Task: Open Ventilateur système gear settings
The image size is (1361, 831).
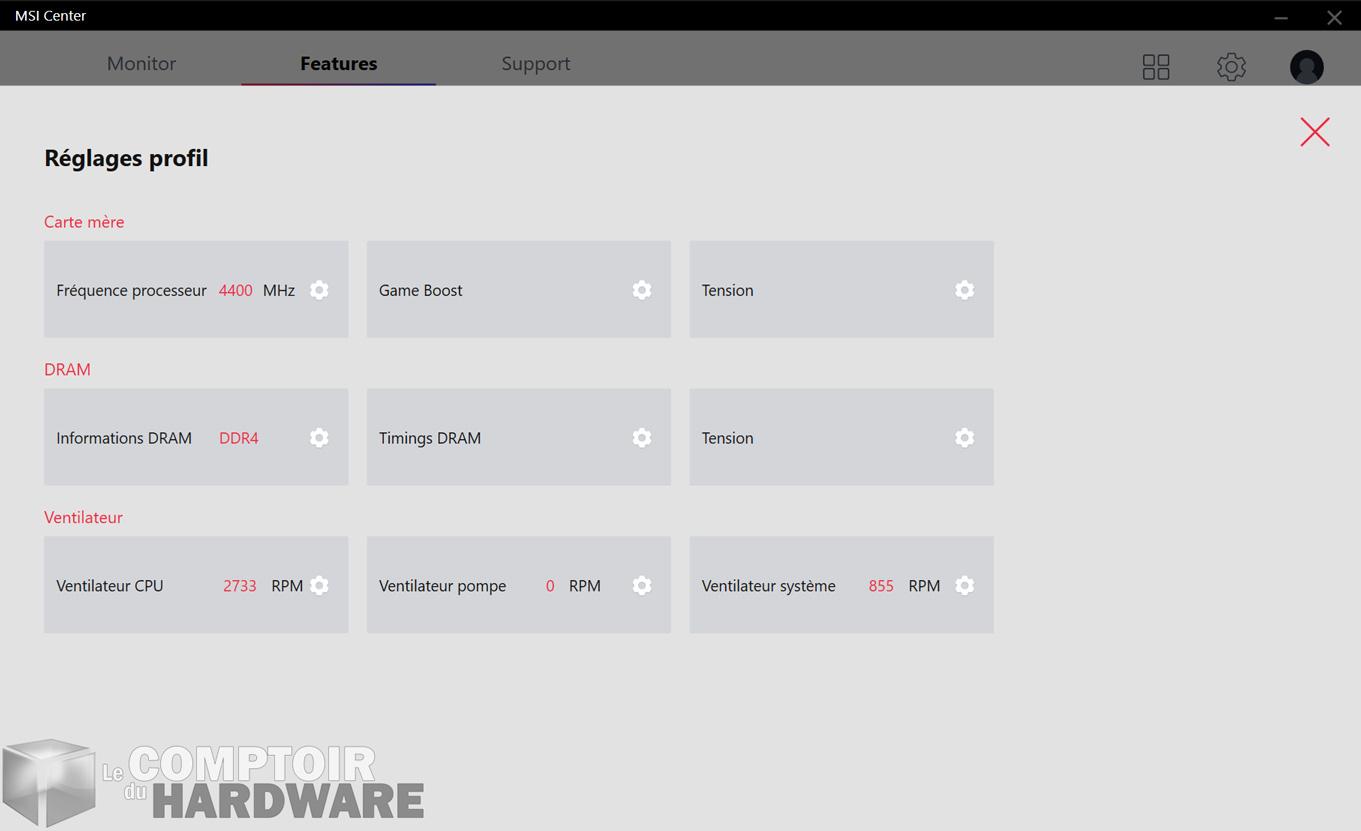Action: (964, 586)
